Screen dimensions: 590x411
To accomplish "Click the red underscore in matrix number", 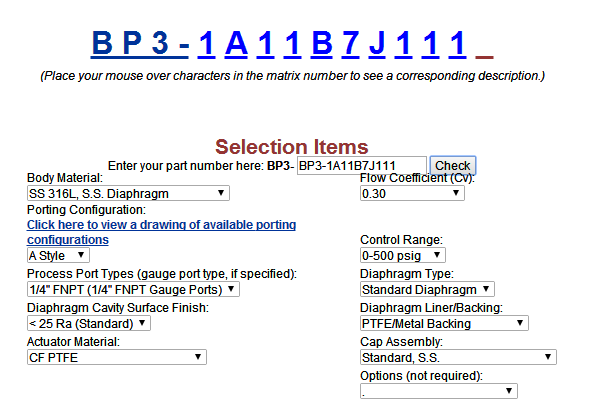I will [x=484, y=56].
